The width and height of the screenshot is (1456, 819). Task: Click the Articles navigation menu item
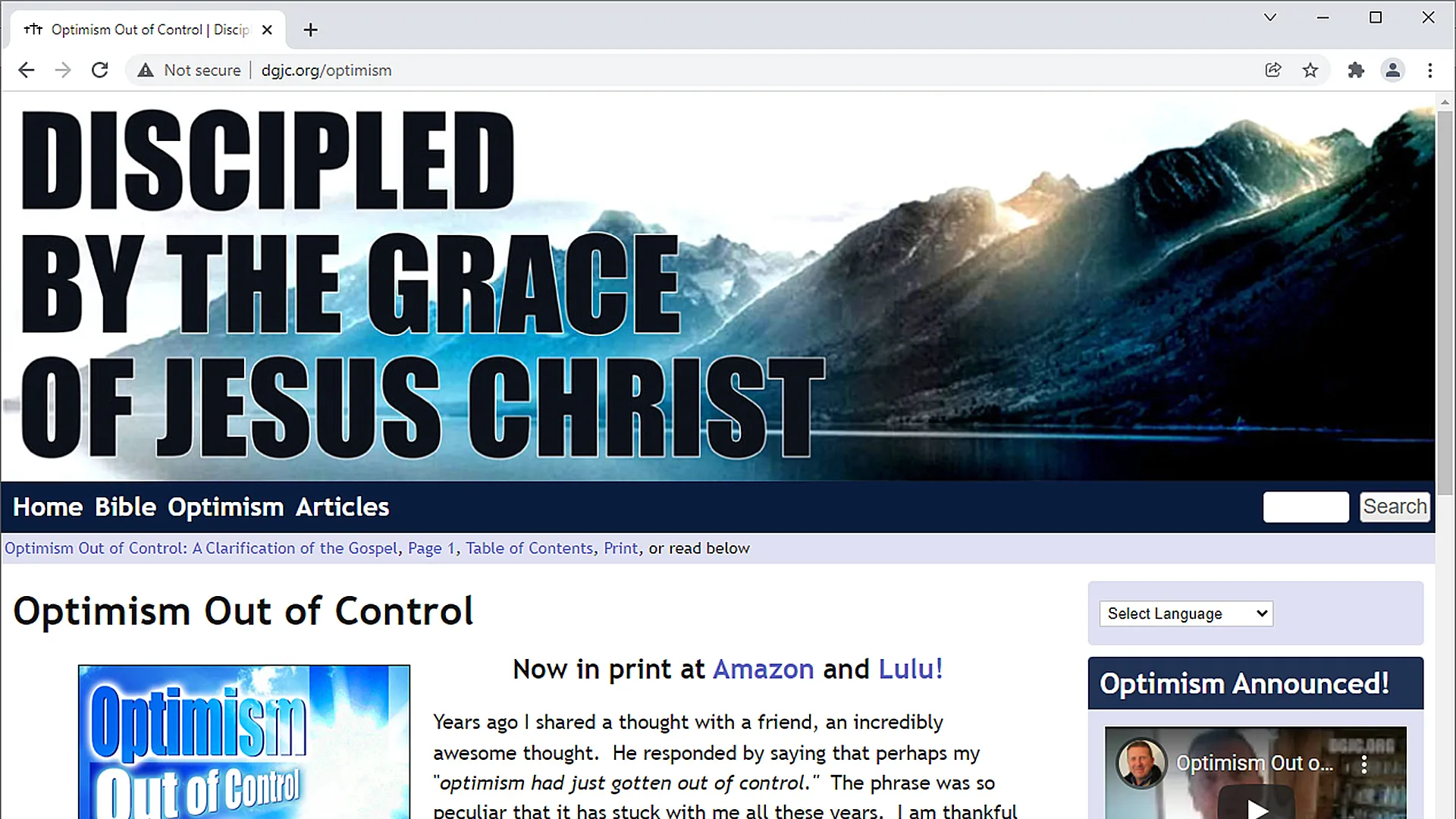tap(341, 506)
